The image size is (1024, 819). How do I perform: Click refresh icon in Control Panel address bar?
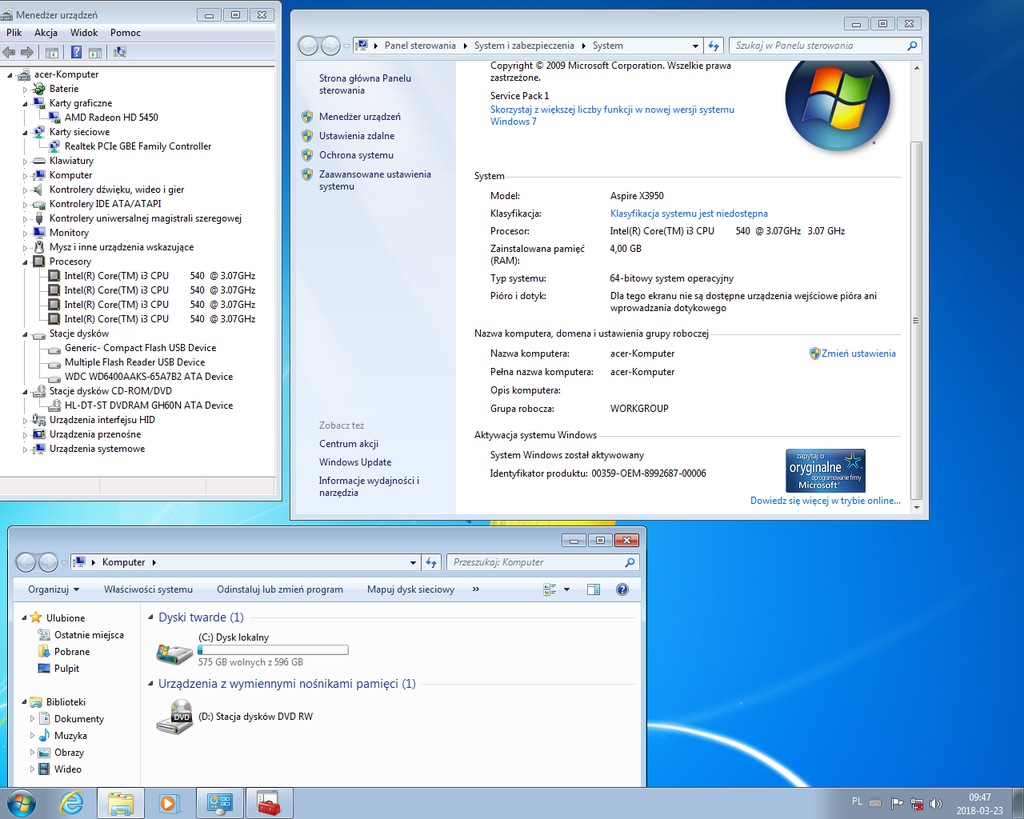(x=713, y=46)
